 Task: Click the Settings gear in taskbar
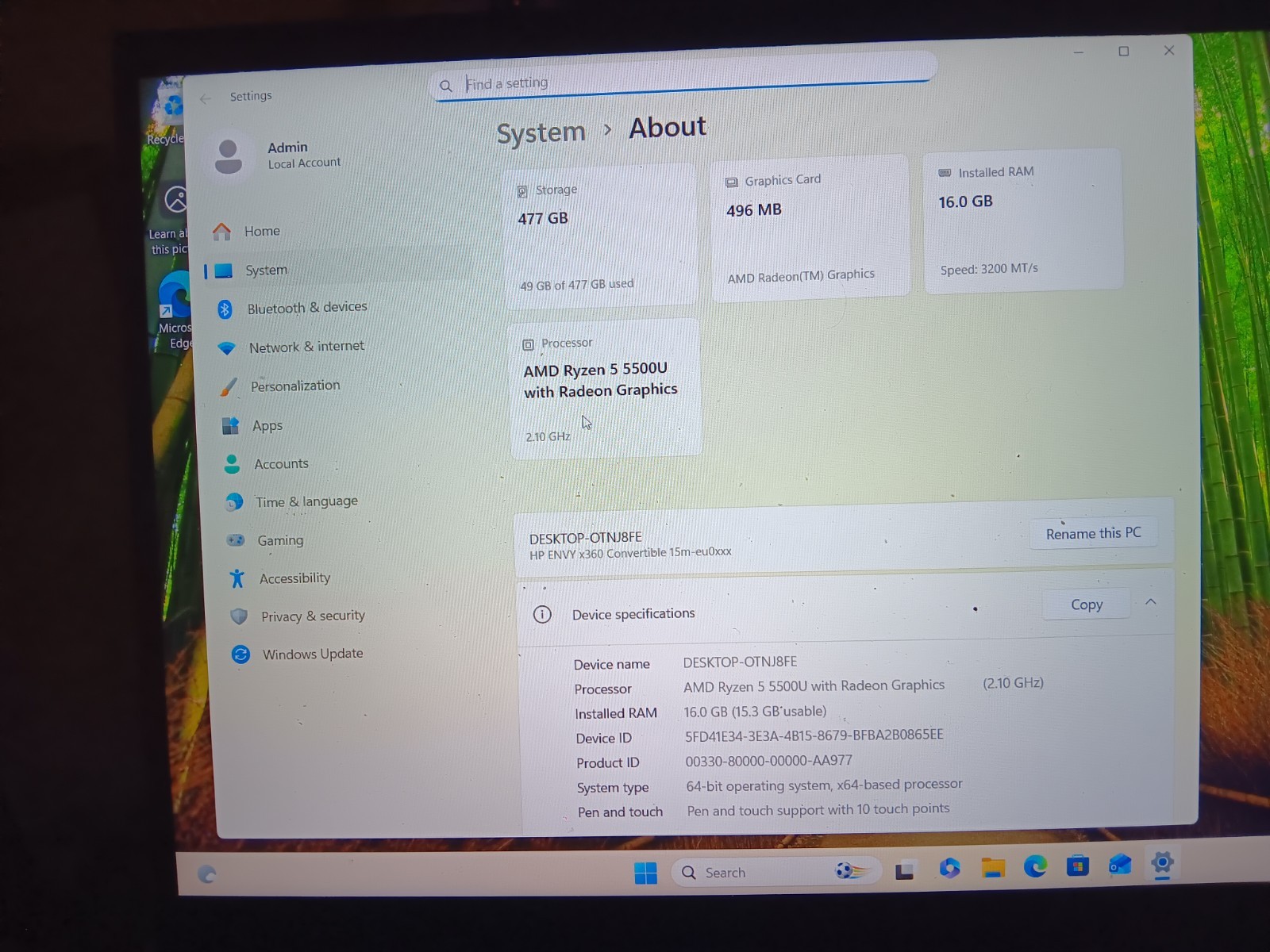pos(1162,862)
